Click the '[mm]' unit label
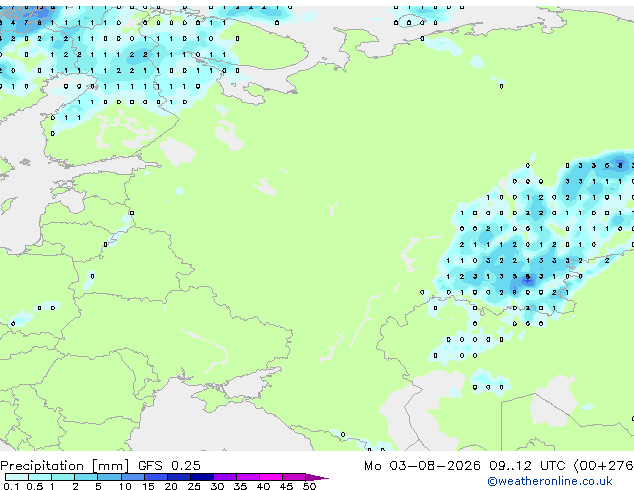 tap(110, 466)
